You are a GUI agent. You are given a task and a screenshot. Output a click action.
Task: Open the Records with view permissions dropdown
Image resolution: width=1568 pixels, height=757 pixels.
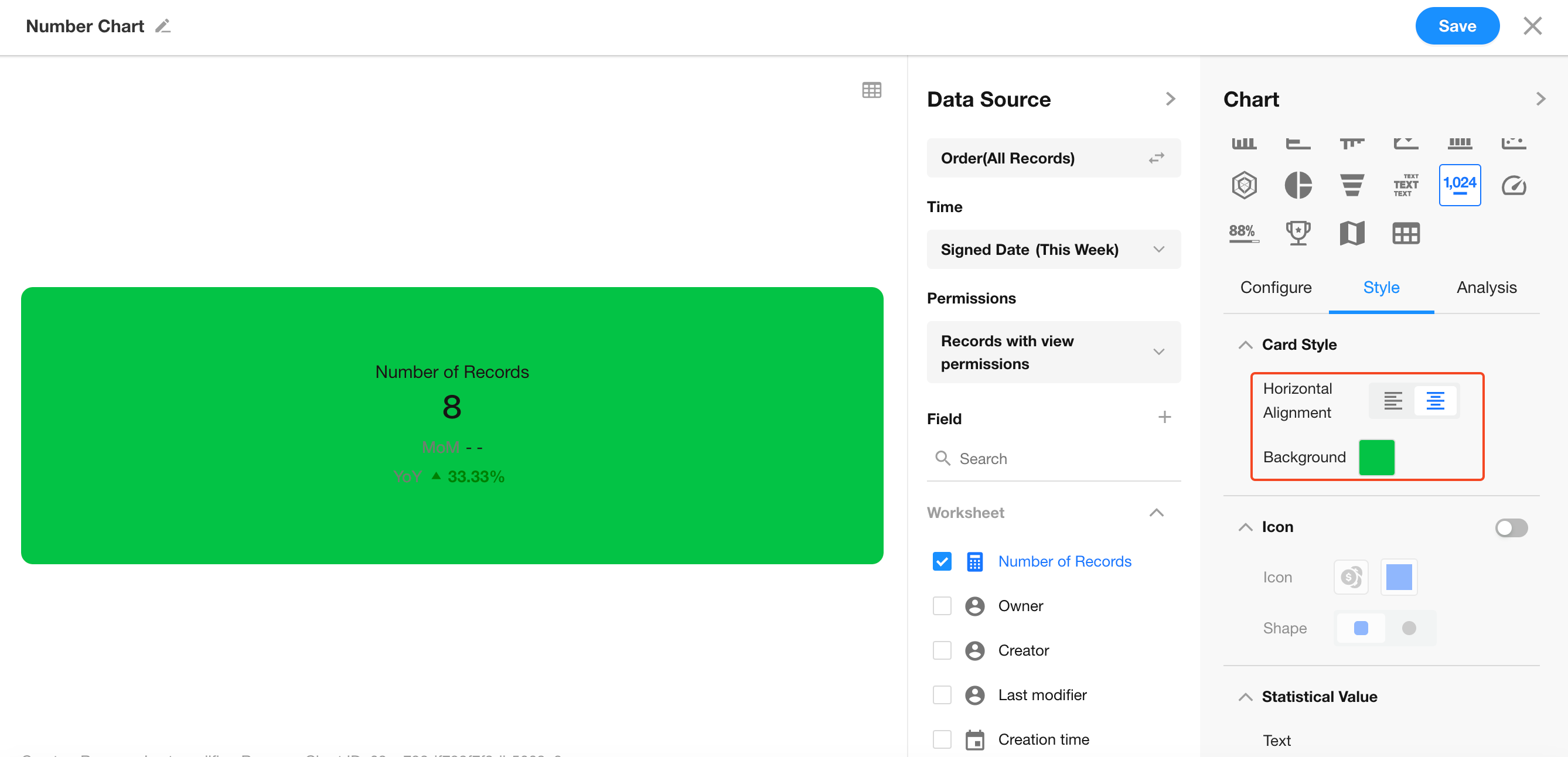point(1053,352)
